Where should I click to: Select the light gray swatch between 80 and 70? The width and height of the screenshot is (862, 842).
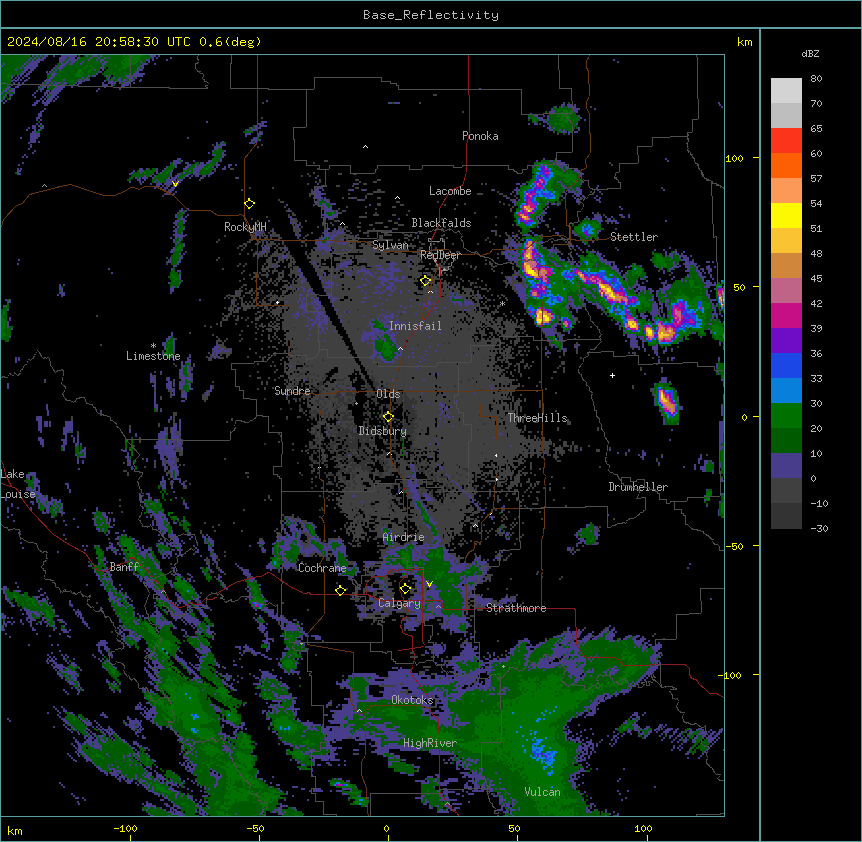(x=786, y=91)
